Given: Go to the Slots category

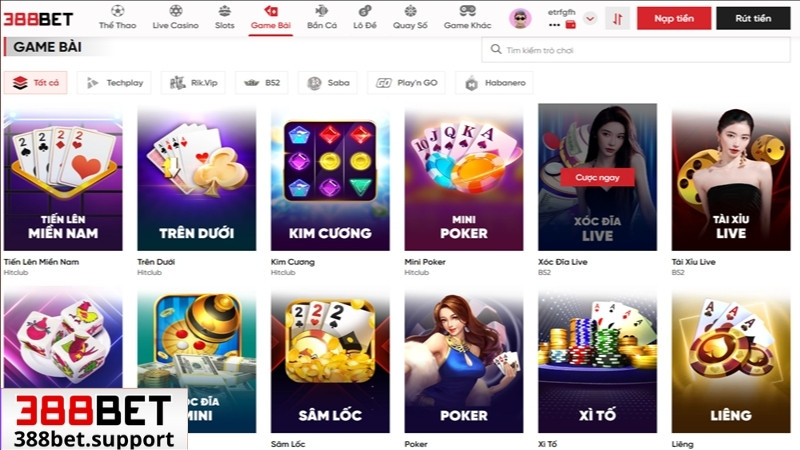Looking at the screenshot, I should click(224, 18).
